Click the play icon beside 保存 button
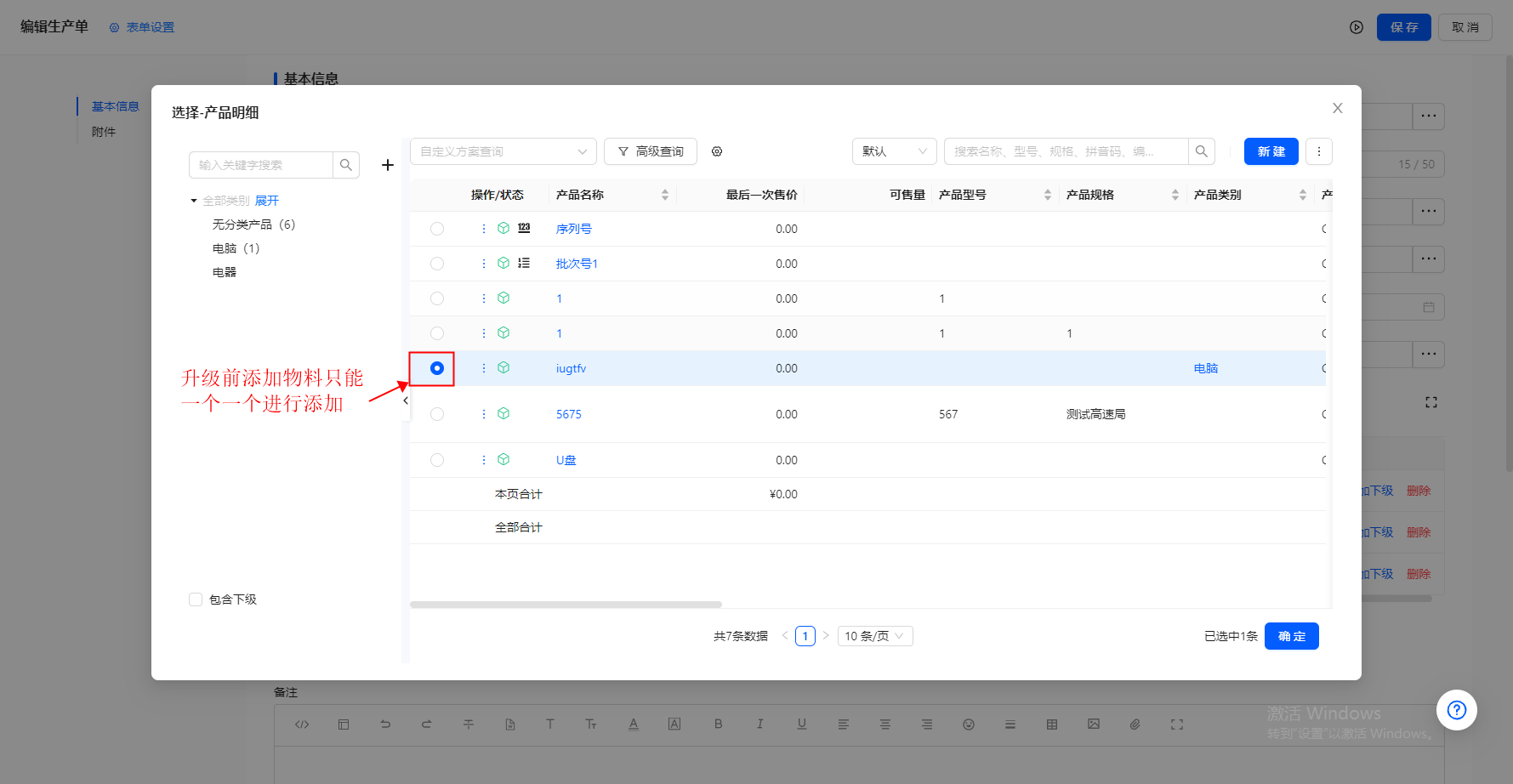1513x784 pixels. point(1357,27)
